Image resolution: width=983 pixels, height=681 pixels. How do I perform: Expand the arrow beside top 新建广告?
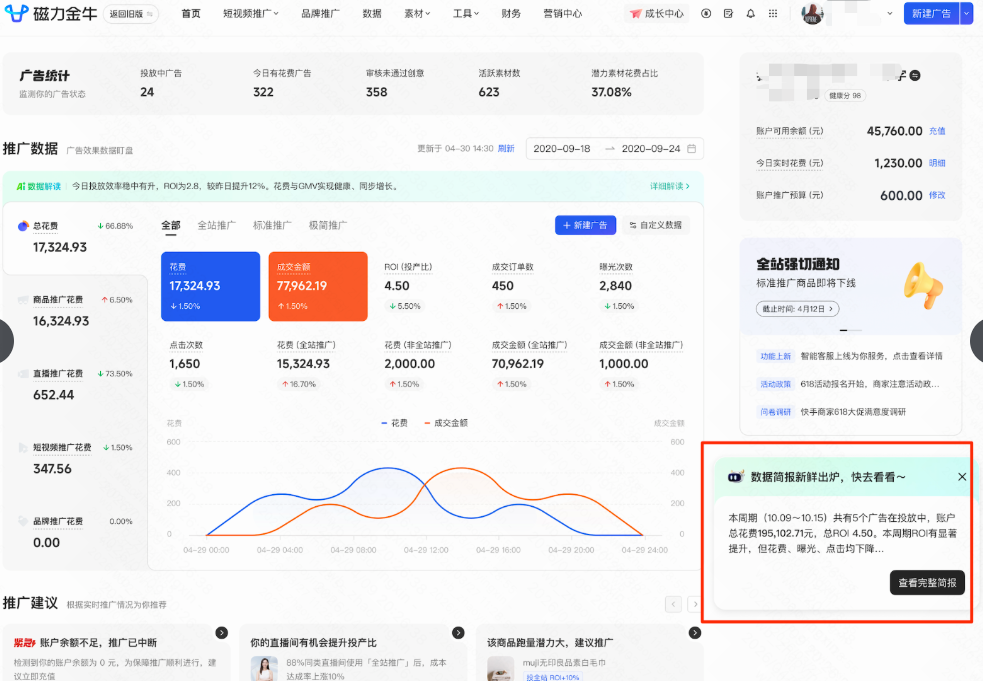pyautogui.click(x=967, y=13)
